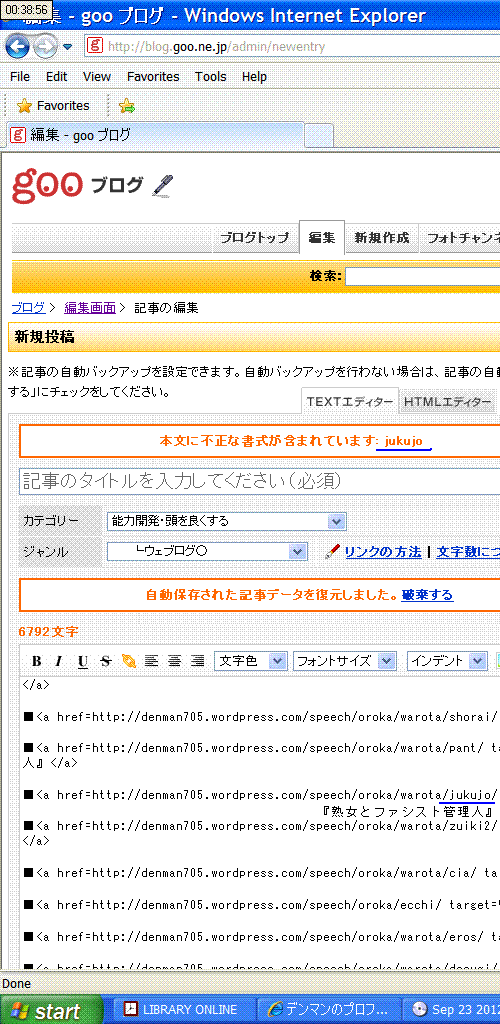Align text right in editor toolbar
Image resolution: width=500 pixels, height=1024 pixels.
click(197, 662)
